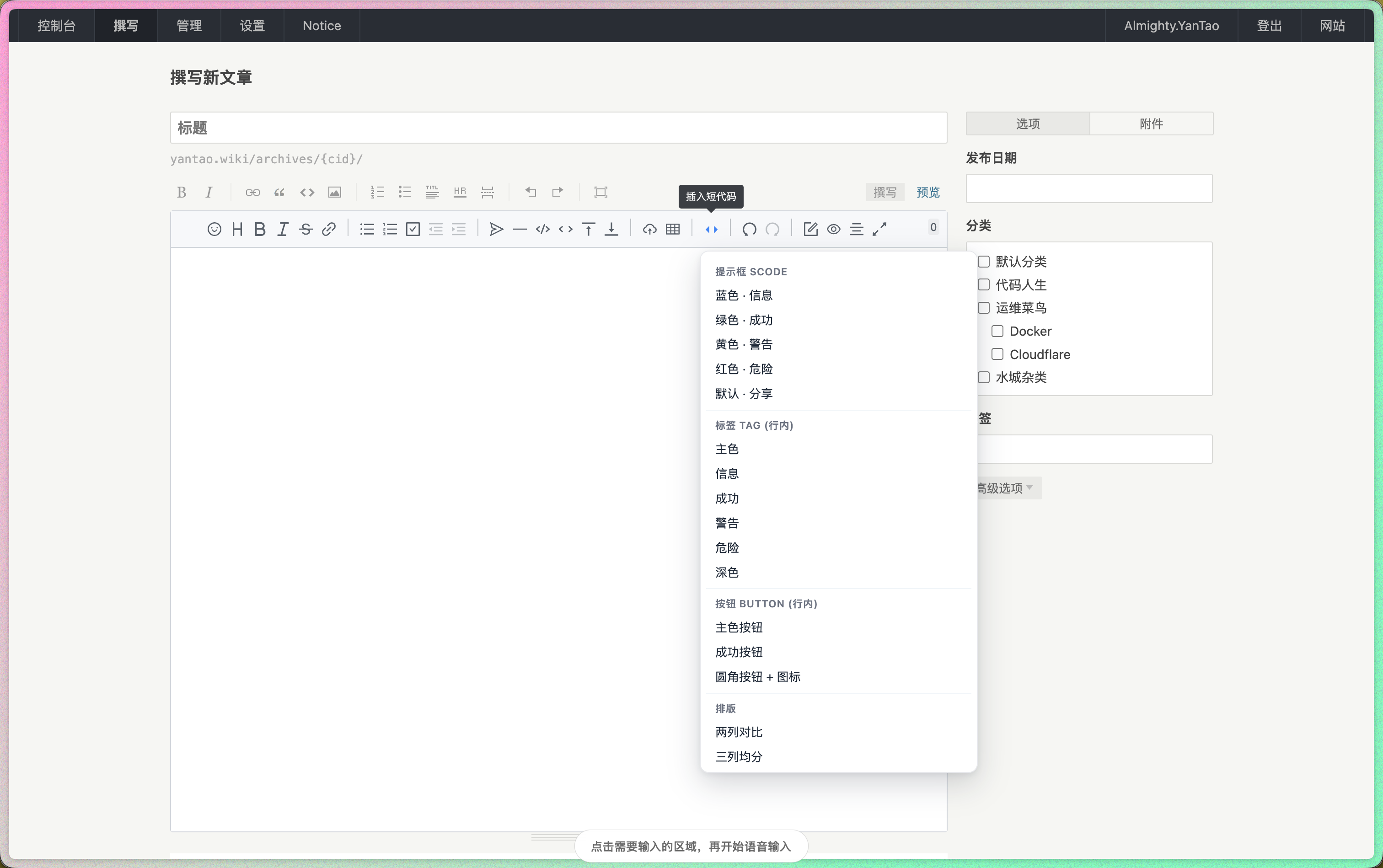Enter fullscreen via the diagonal arrows icon

click(879, 230)
